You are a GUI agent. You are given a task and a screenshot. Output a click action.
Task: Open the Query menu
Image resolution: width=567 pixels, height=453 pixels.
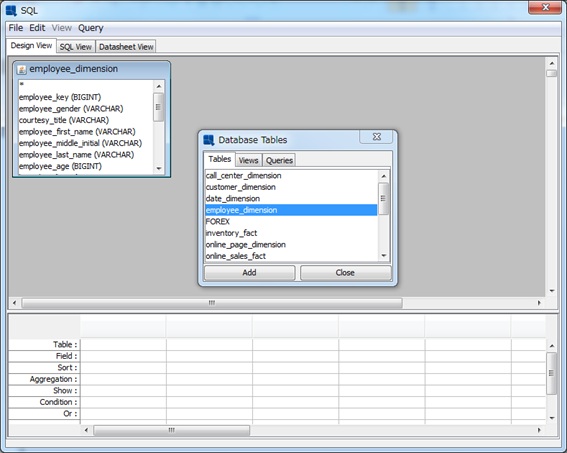(x=91, y=28)
